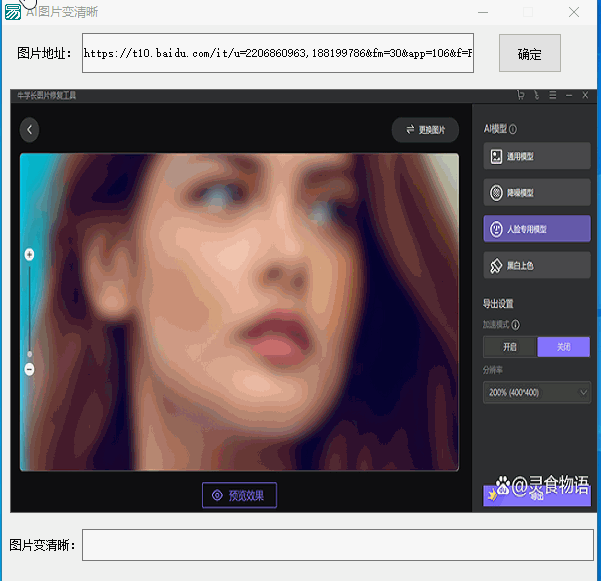Click the 预览效果 preview button
The width and height of the screenshot is (601, 581).
pyautogui.click(x=239, y=495)
